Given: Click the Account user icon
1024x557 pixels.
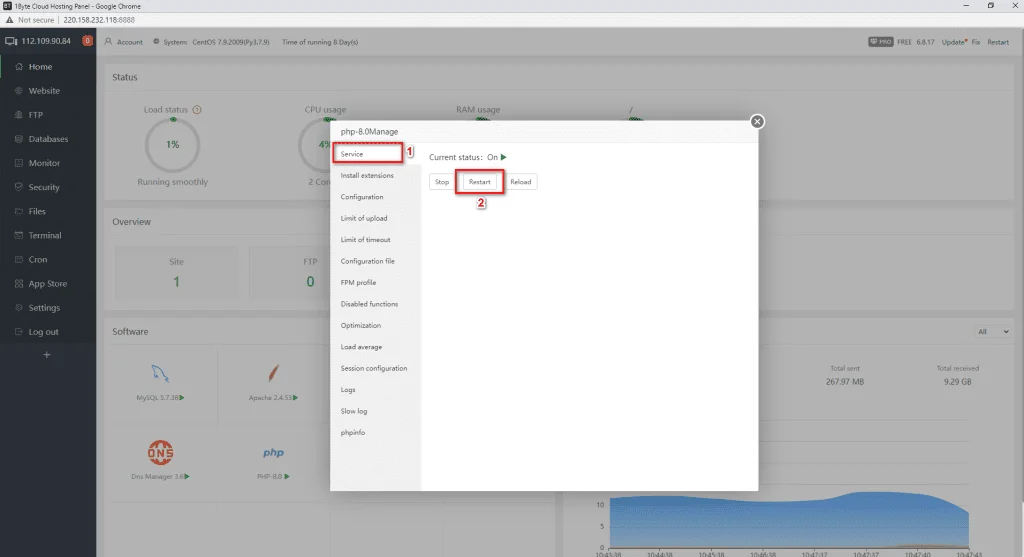Looking at the screenshot, I should tap(108, 41).
